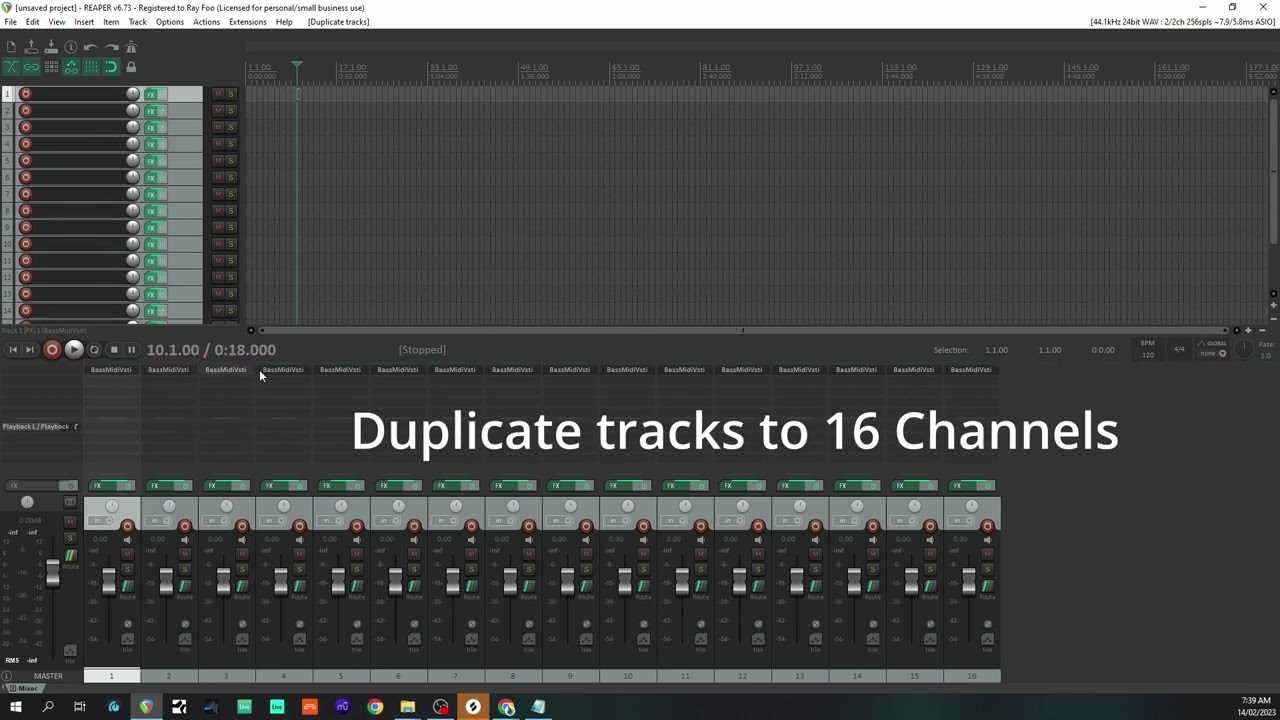The height and width of the screenshot is (720, 1280).
Task: Toggle the transport Repeat button
Action: (x=94, y=350)
